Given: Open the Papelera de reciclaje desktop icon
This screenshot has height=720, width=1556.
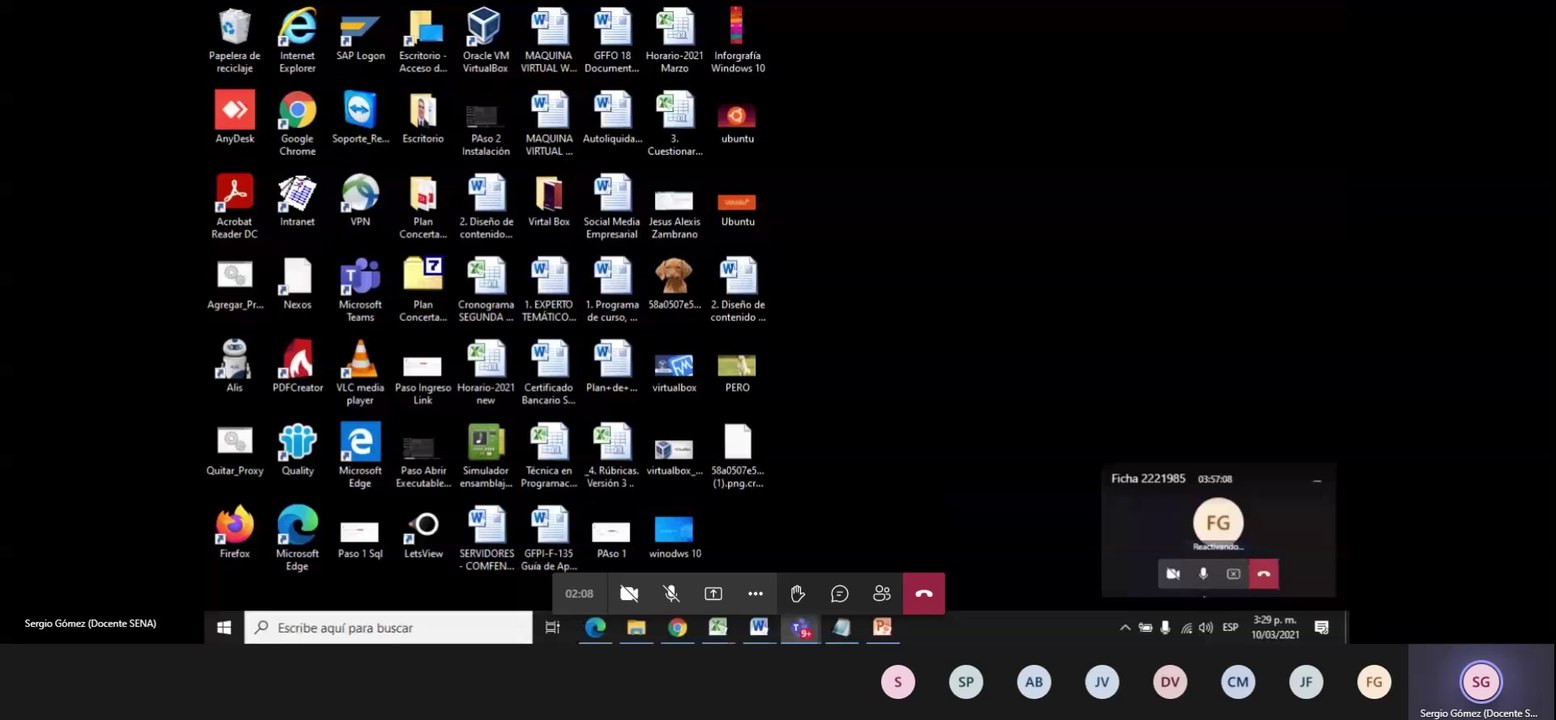Looking at the screenshot, I should coord(234,40).
